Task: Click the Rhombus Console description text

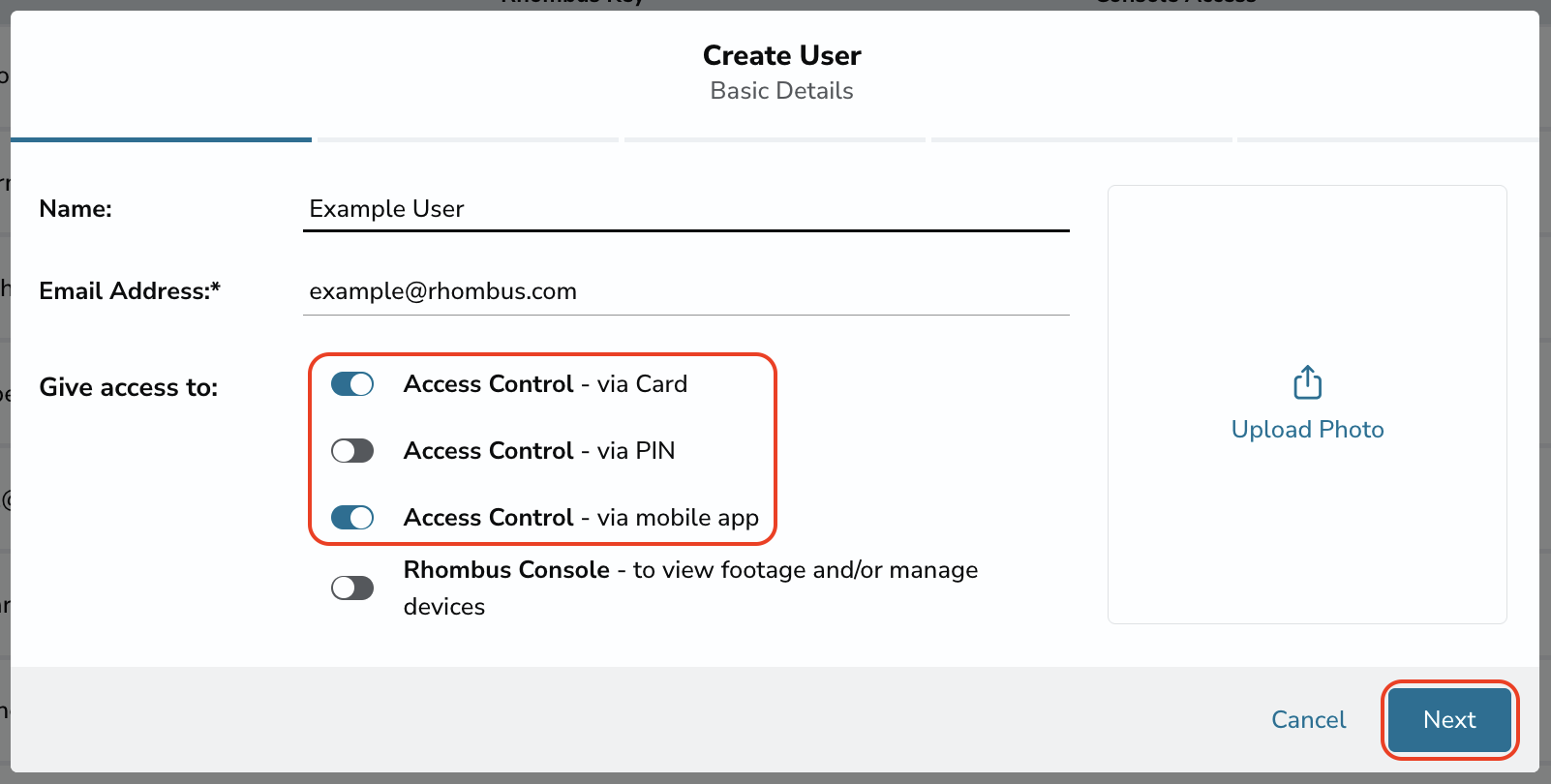Action: 690,588
